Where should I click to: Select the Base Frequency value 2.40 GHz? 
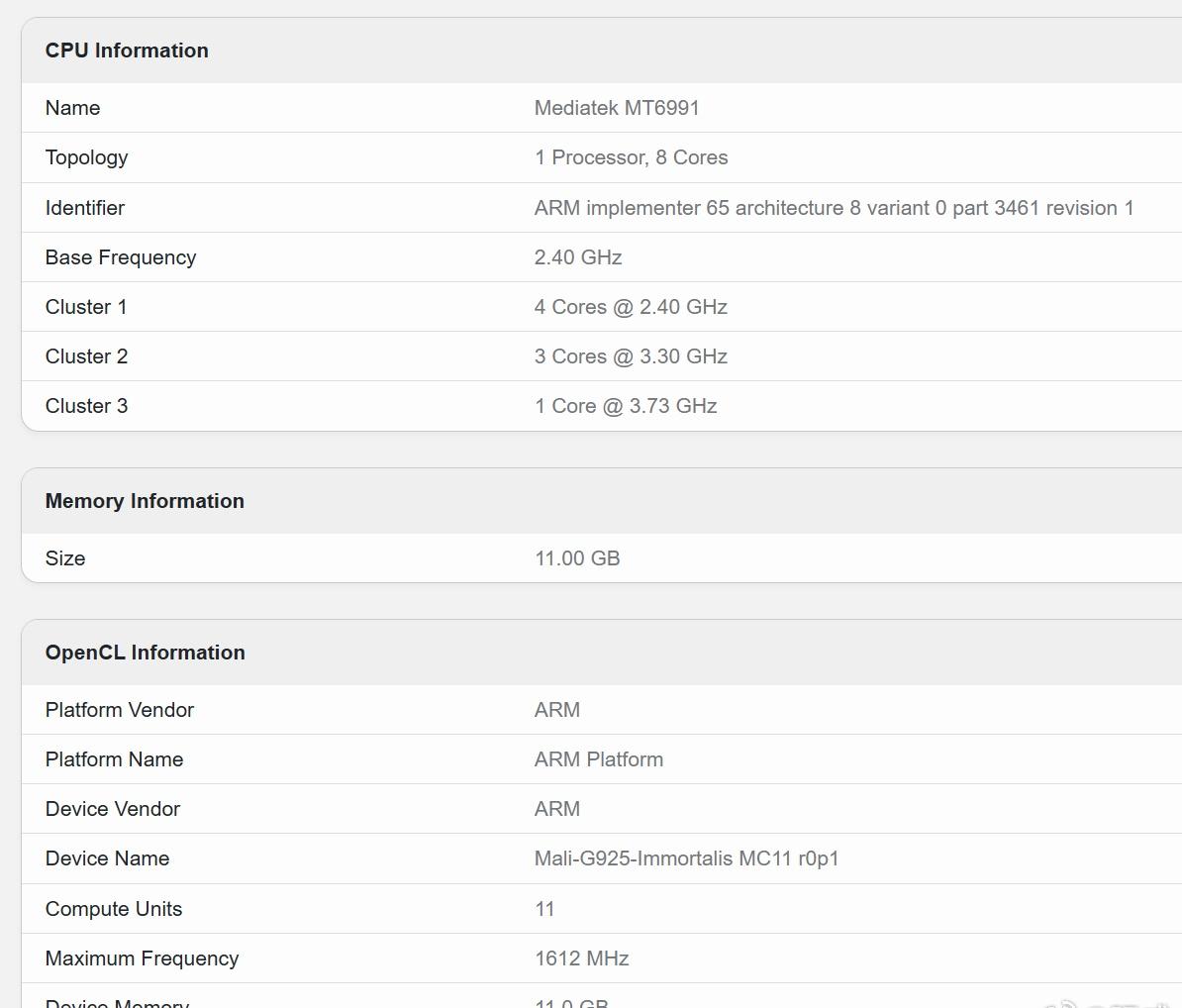(x=578, y=257)
